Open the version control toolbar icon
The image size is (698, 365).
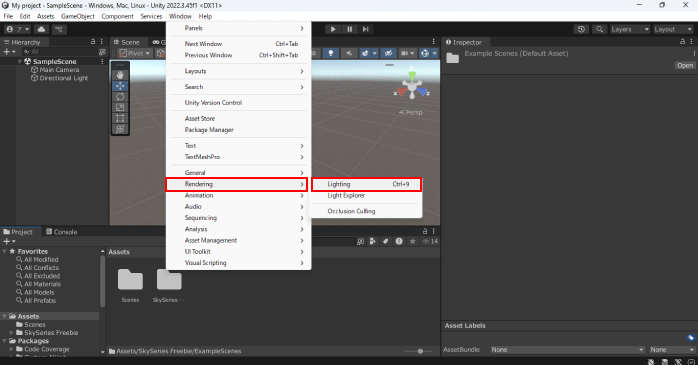59,29
